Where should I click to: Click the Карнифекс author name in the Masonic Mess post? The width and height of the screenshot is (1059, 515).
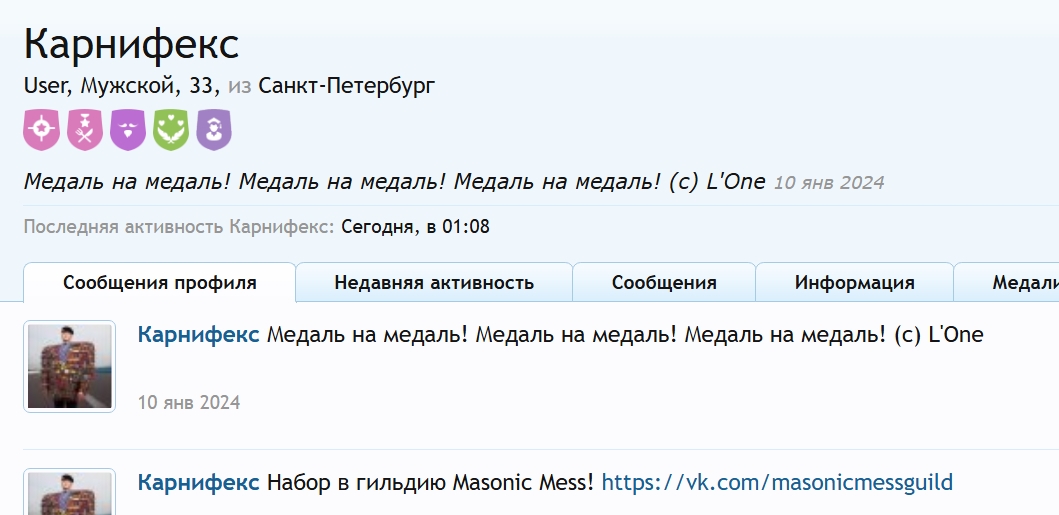199,483
